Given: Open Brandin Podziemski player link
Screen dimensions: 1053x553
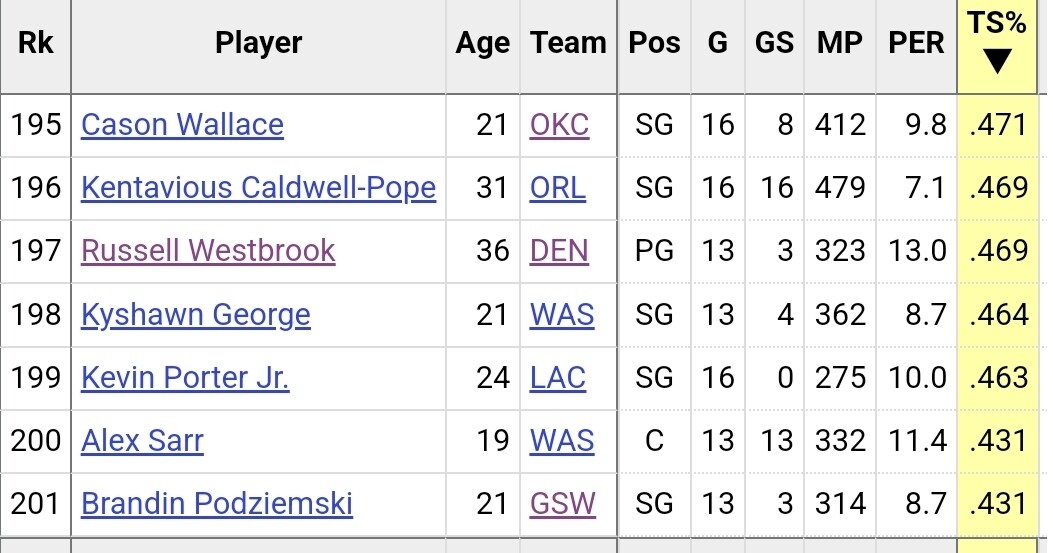Looking at the screenshot, I should (216, 503).
